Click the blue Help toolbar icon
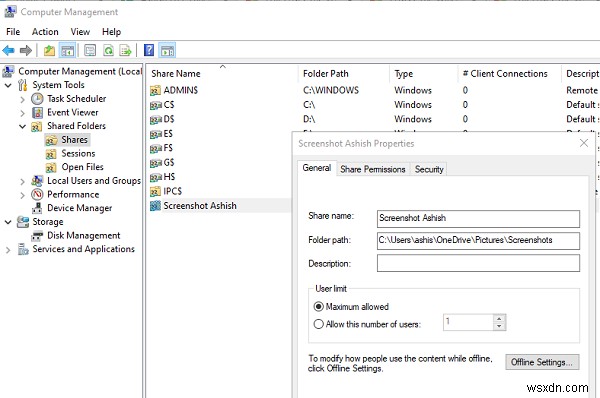This screenshot has width=600, height=398. [x=149, y=50]
